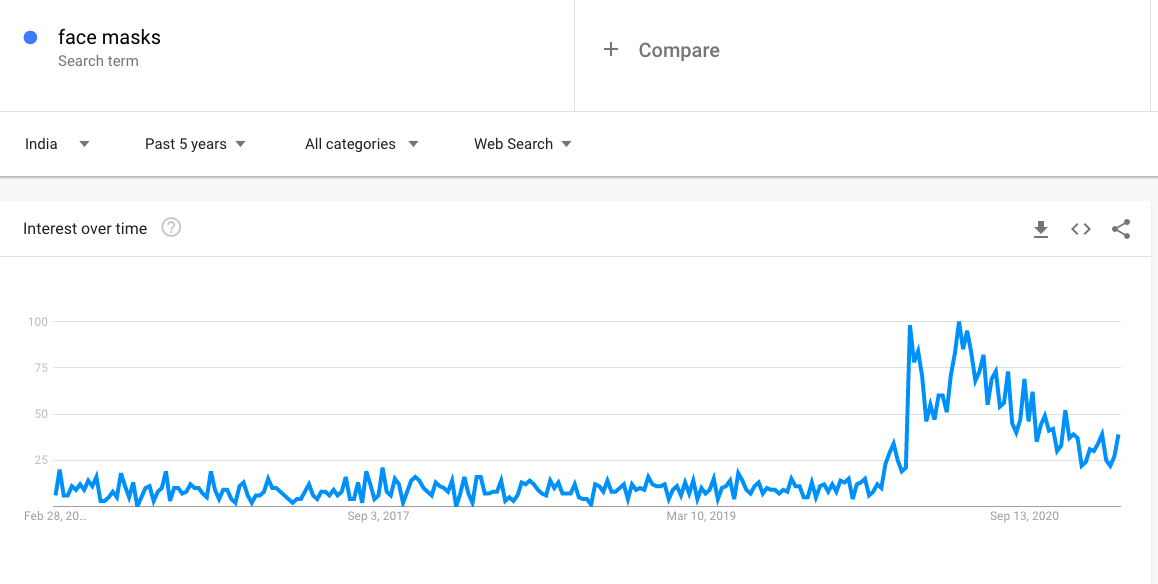
Task: Click the Sep 13, 2020 axis label
Action: [x=1024, y=516]
